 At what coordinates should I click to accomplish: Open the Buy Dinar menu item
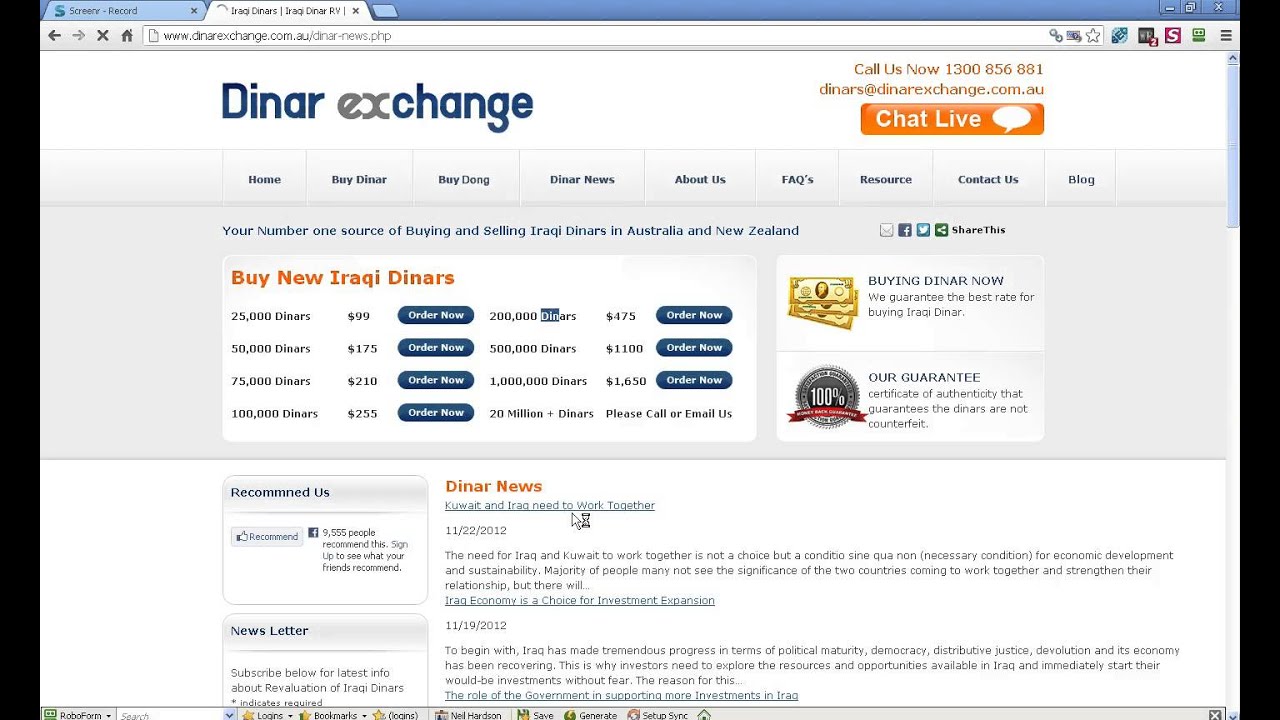(x=359, y=180)
